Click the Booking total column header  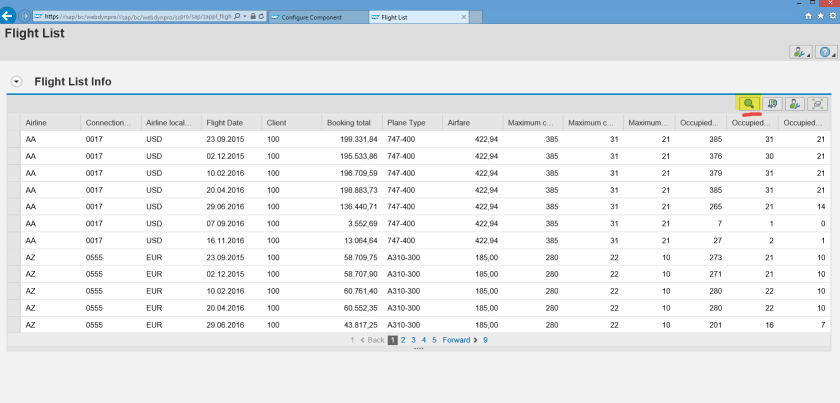[x=348, y=123]
